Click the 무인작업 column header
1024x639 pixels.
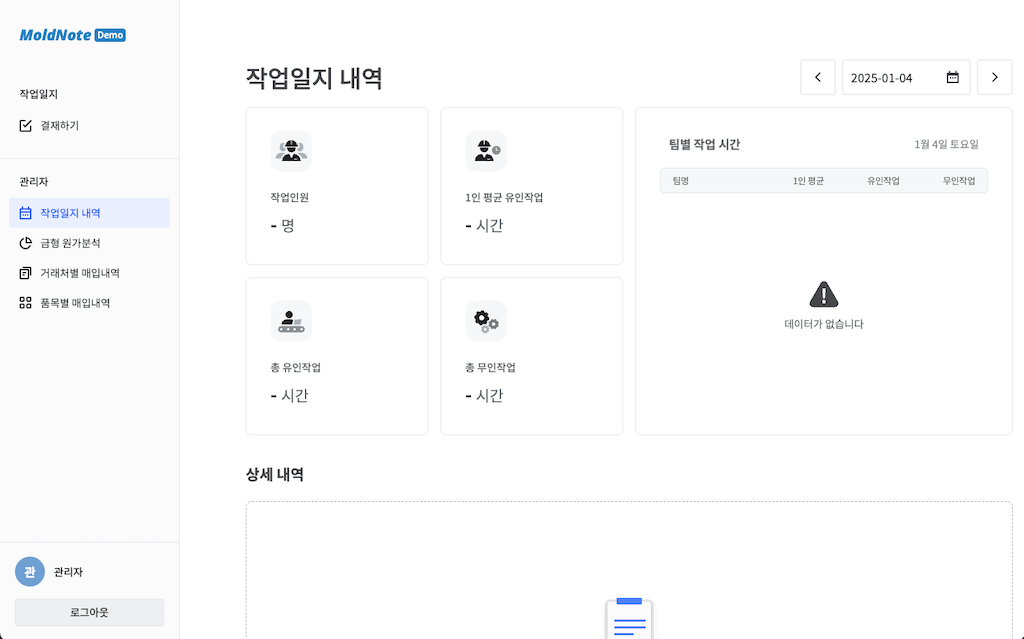(x=958, y=181)
